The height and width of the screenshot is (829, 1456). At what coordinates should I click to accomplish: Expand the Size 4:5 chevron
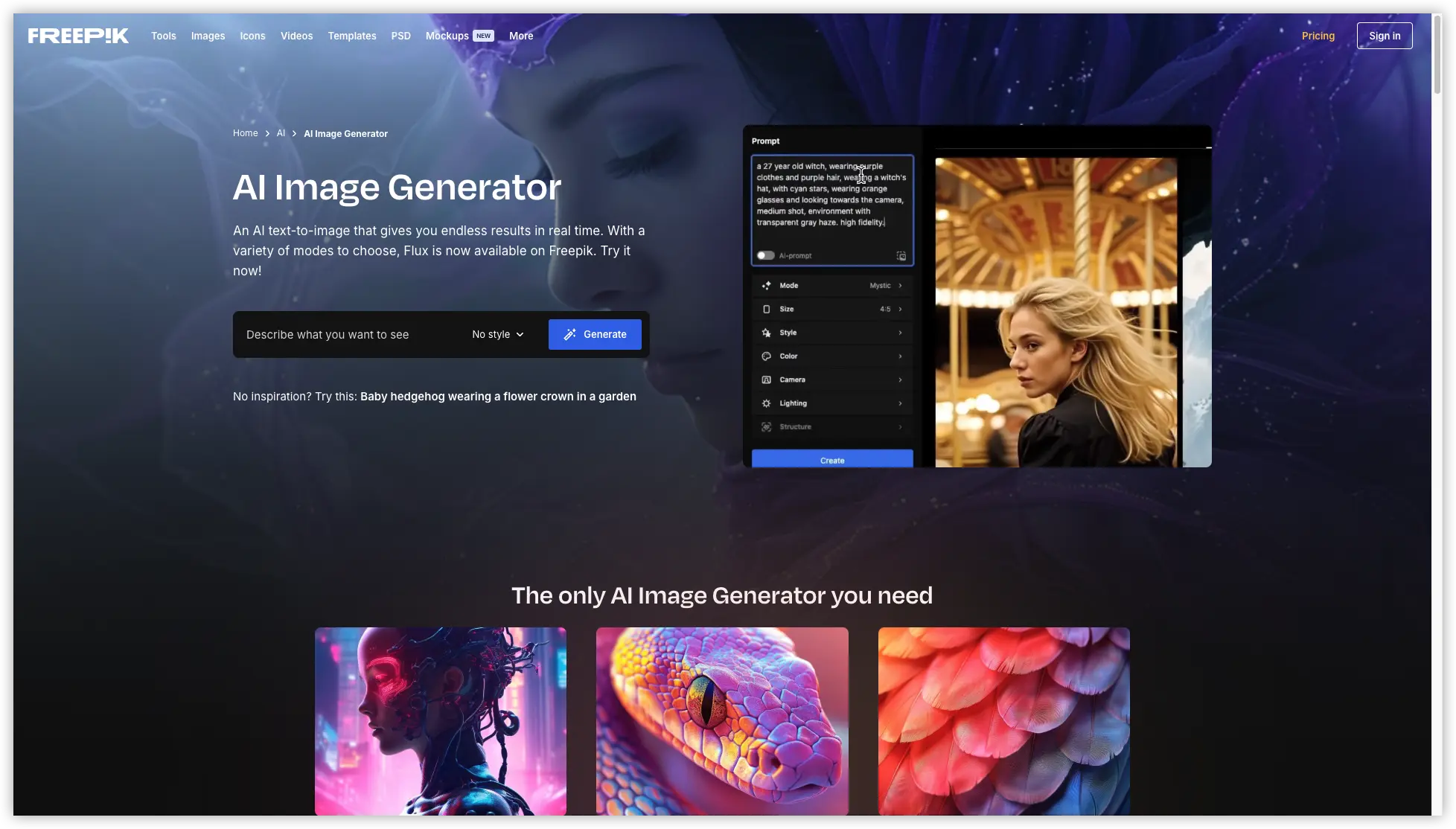click(900, 309)
